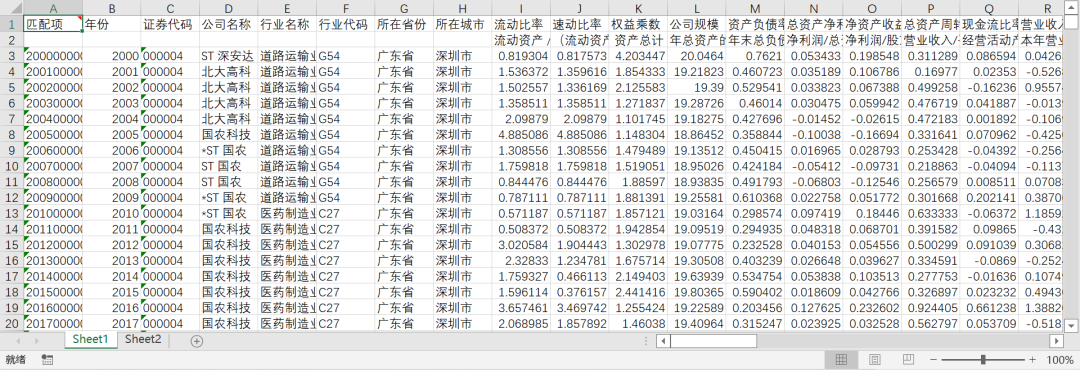Click the zoom in plus button
The image size is (1080, 370).
pos(1032,360)
